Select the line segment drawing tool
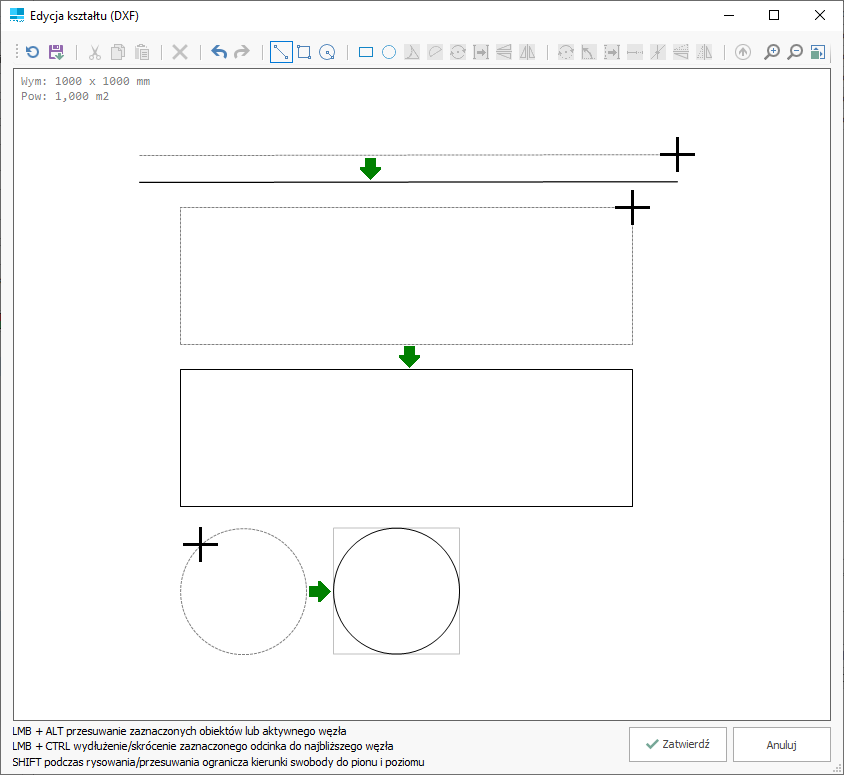The height and width of the screenshot is (775, 844). click(x=281, y=52)
